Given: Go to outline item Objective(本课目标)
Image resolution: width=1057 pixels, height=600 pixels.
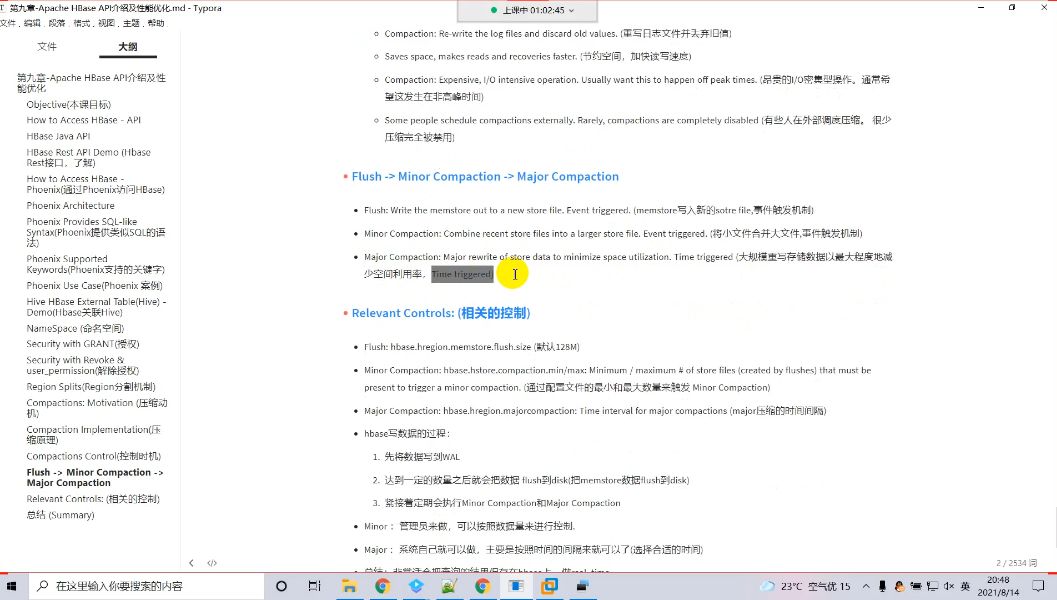Looking at the screenshot, I should point(69,104).
